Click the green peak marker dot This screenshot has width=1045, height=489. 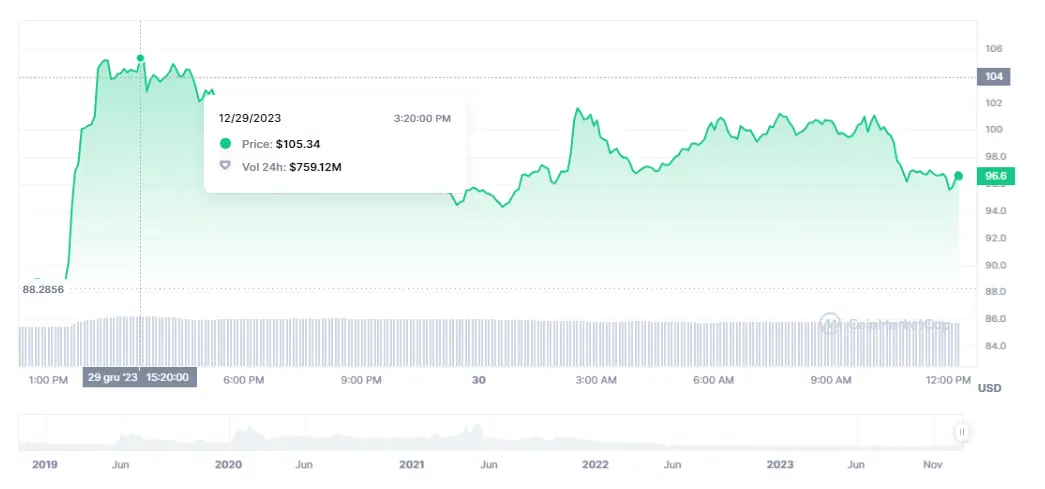[x=140, y=58]
